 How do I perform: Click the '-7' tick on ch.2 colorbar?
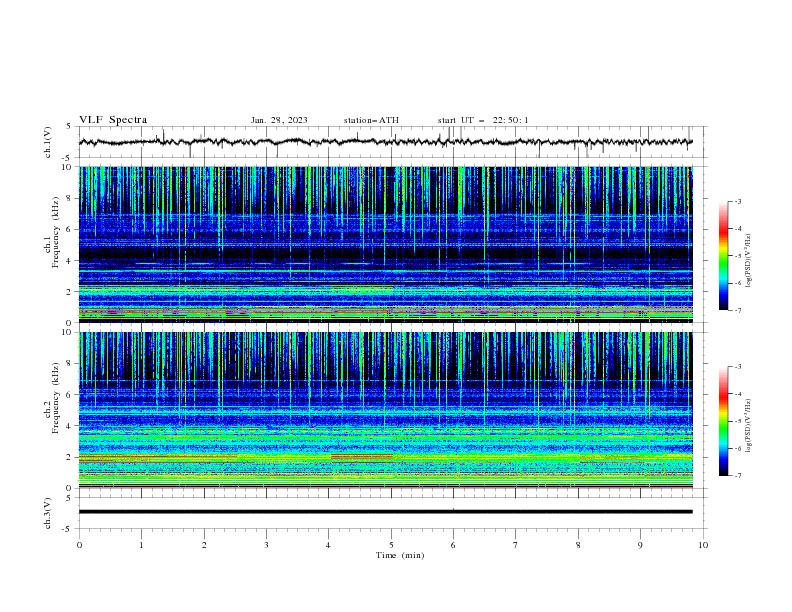737,476
